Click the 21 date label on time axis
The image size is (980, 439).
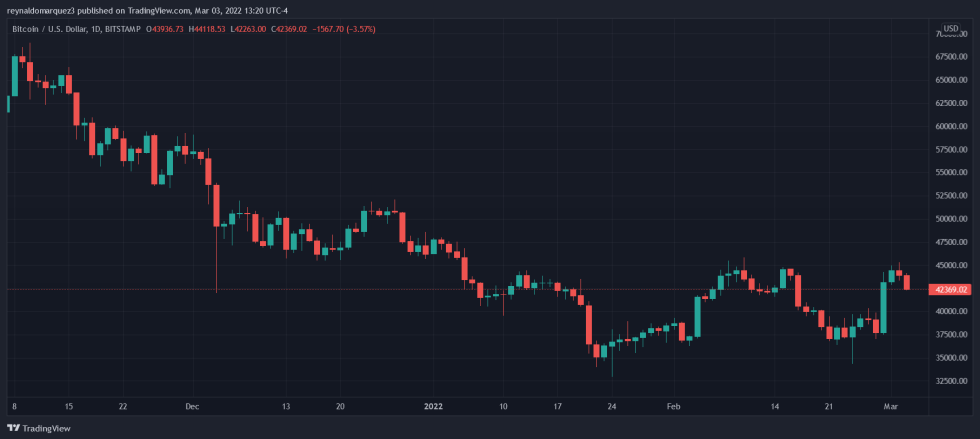828,406
